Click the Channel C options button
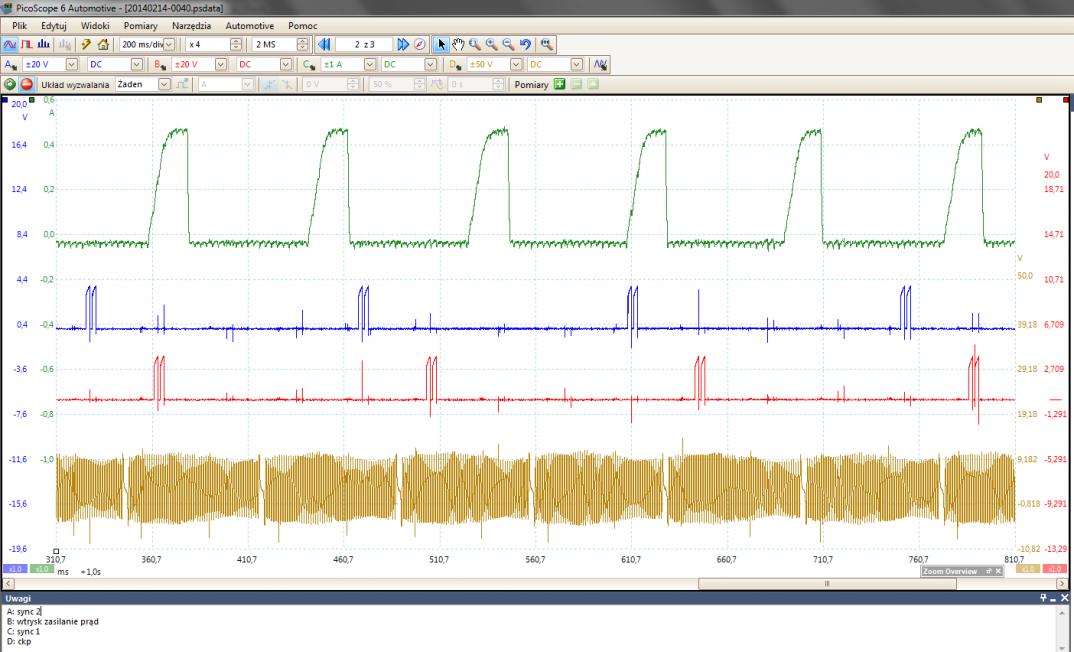The image size is (1074, 652). coord(310,64)
